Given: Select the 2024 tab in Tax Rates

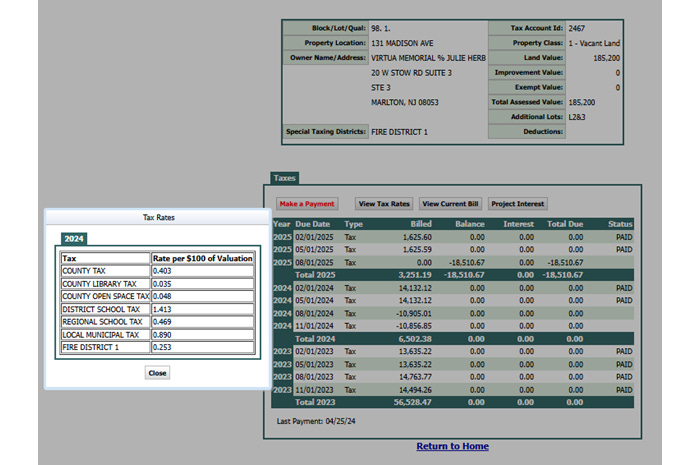Looking at the screenshot, I should pos(74,239).
